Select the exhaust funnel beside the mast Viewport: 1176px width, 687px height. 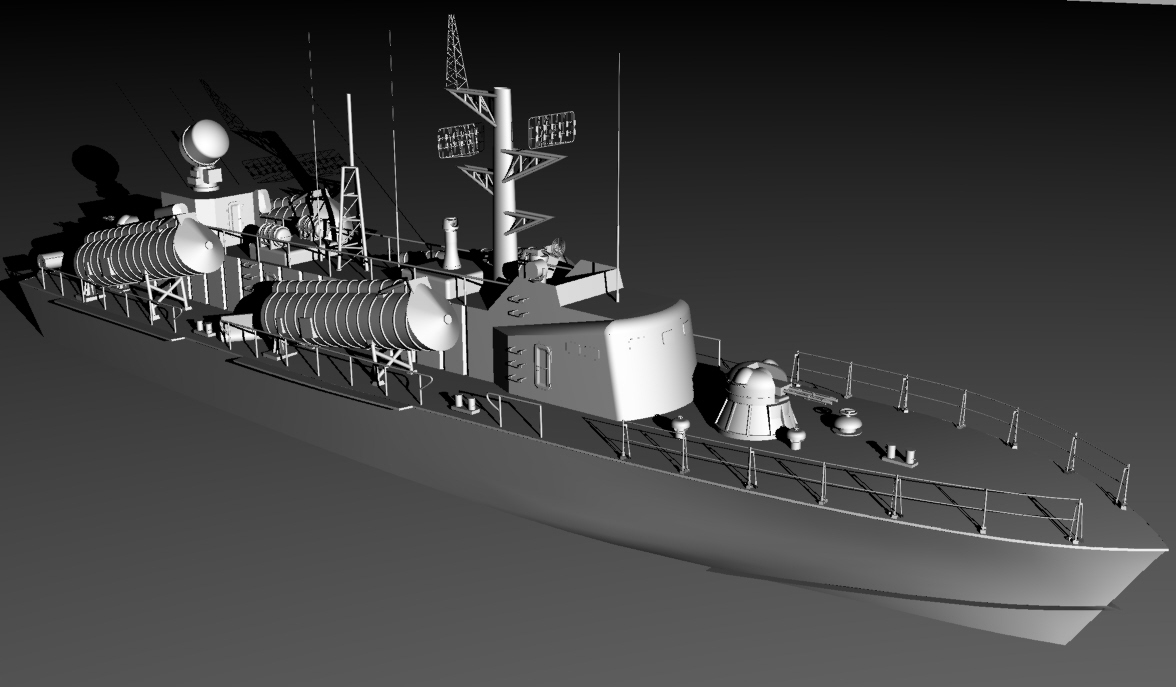(452, 245)
